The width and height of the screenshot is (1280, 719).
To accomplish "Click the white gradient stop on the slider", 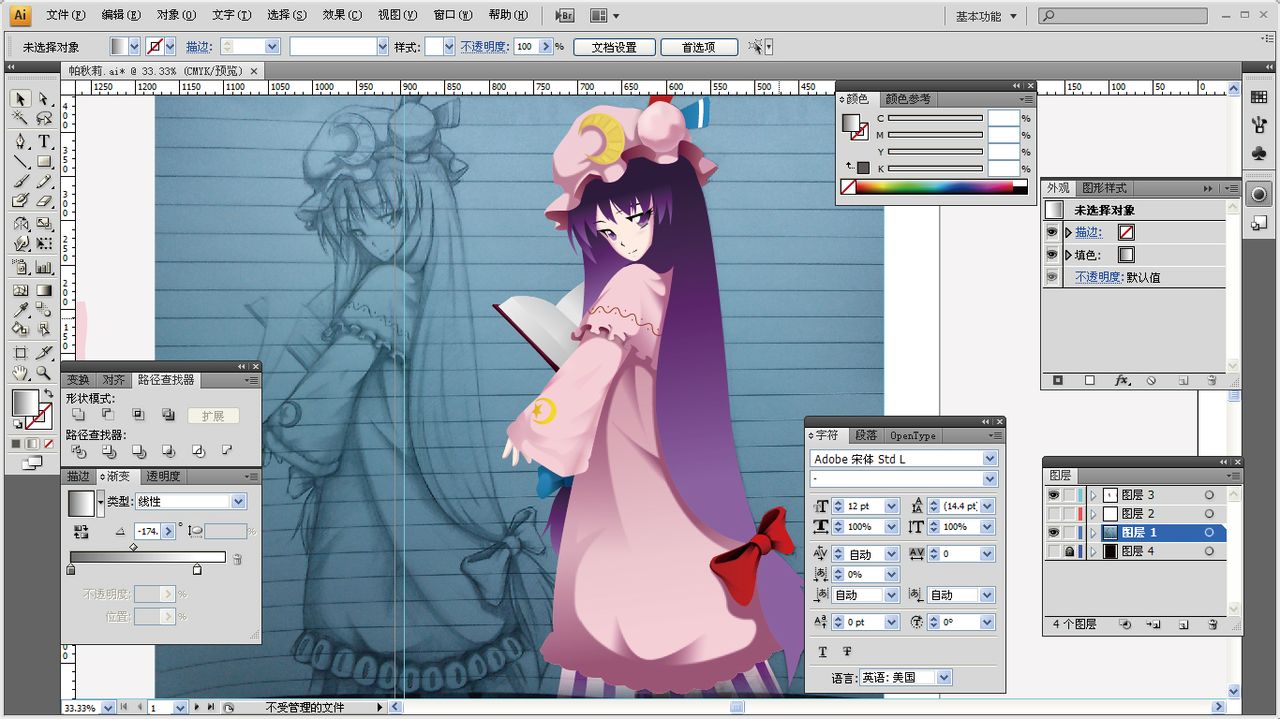I will coord(197,570).
